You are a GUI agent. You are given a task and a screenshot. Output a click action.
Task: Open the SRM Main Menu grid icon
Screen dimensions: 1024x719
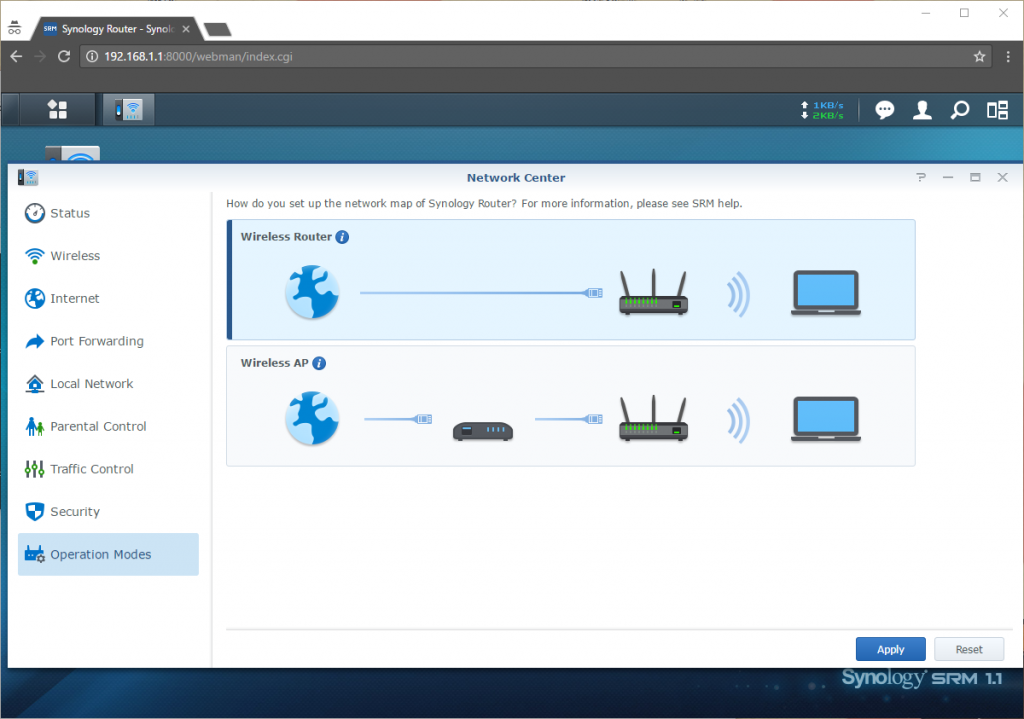click(x=57, y=110)
